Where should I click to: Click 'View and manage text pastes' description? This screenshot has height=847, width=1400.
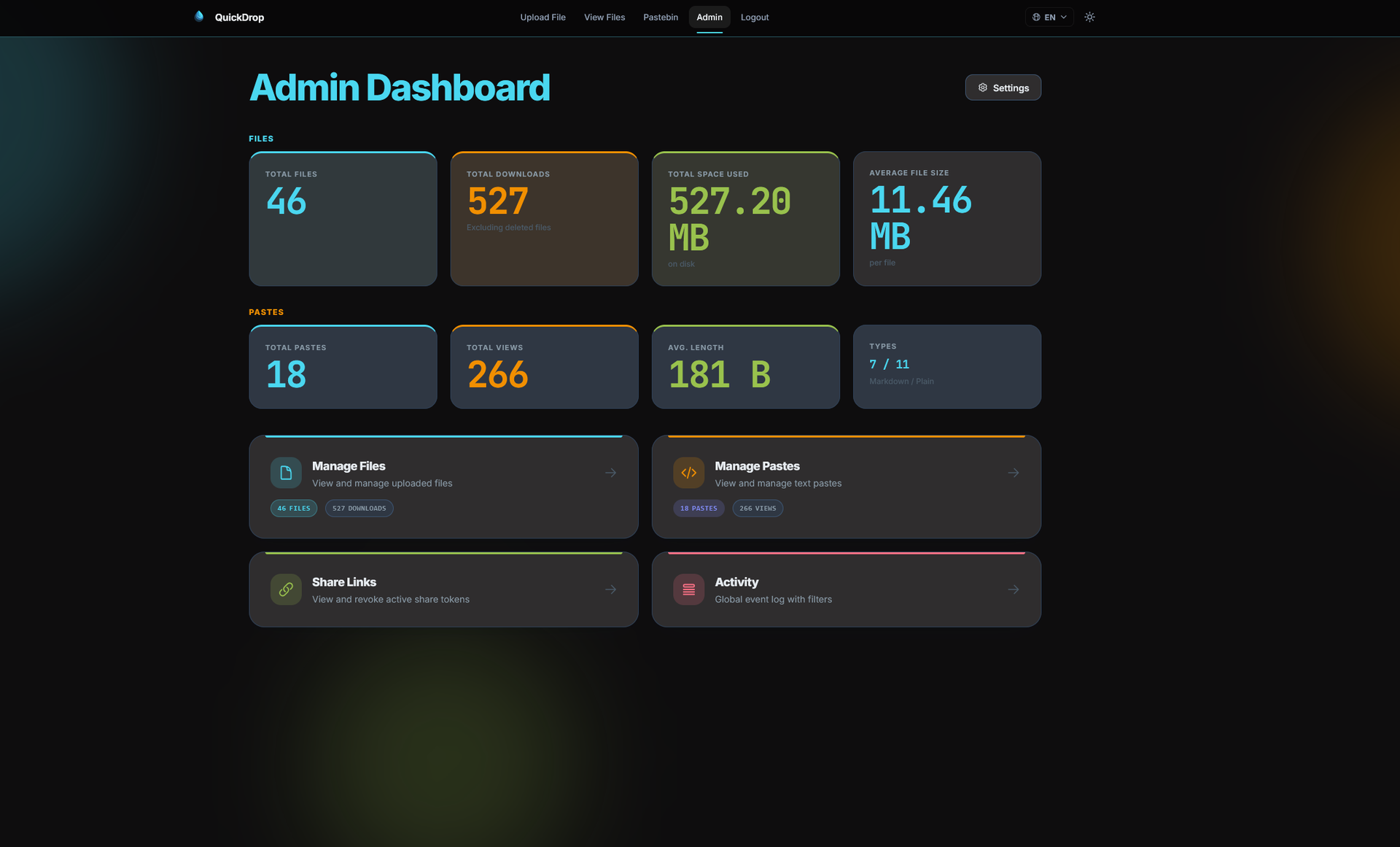coord(778,483)
